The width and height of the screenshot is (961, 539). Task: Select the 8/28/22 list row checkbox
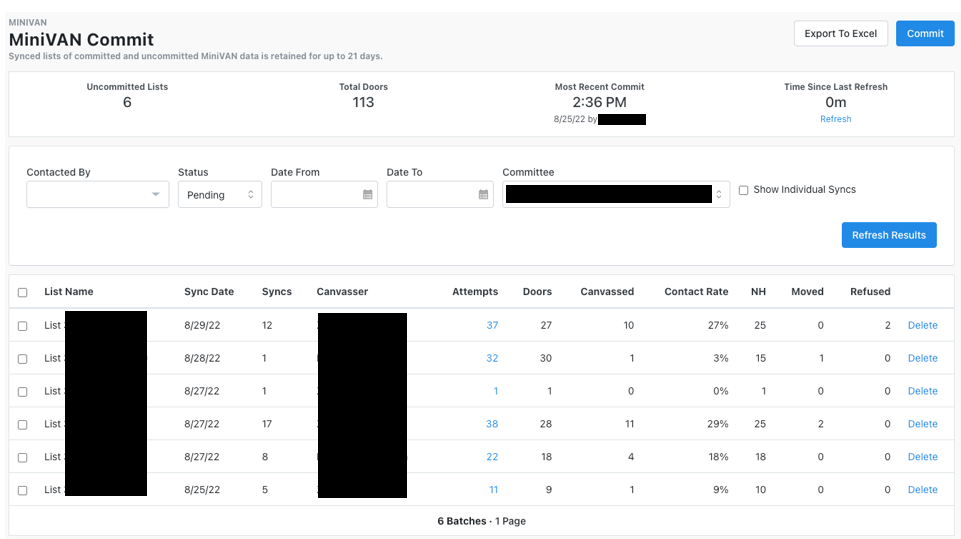coord(23,359)
